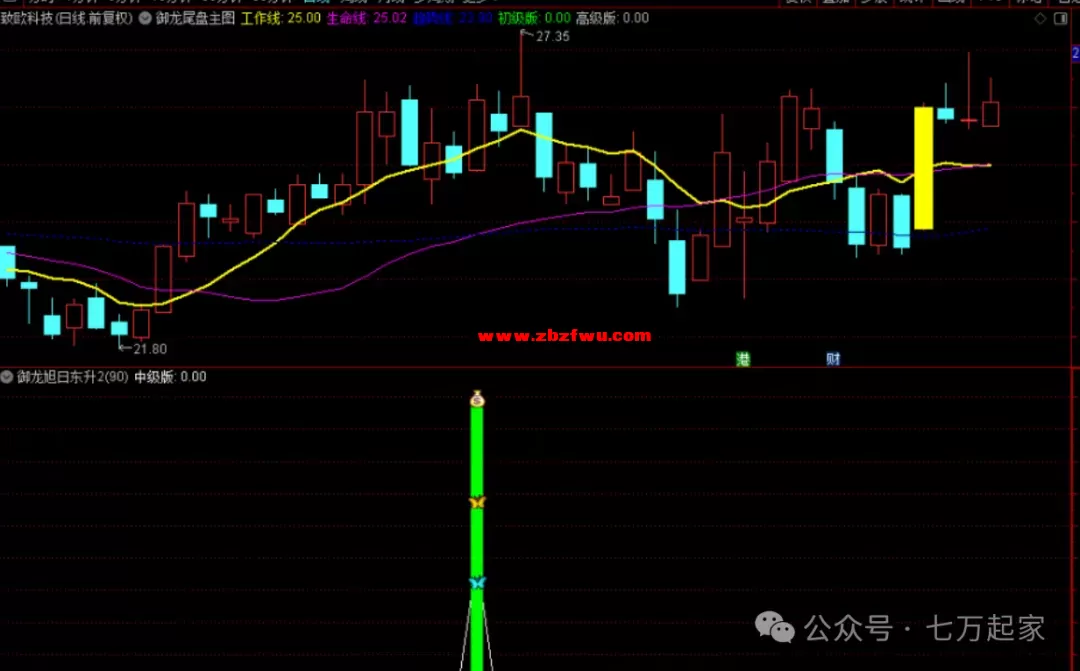Click the 高级版: 0.00 value

pos(612,19)
